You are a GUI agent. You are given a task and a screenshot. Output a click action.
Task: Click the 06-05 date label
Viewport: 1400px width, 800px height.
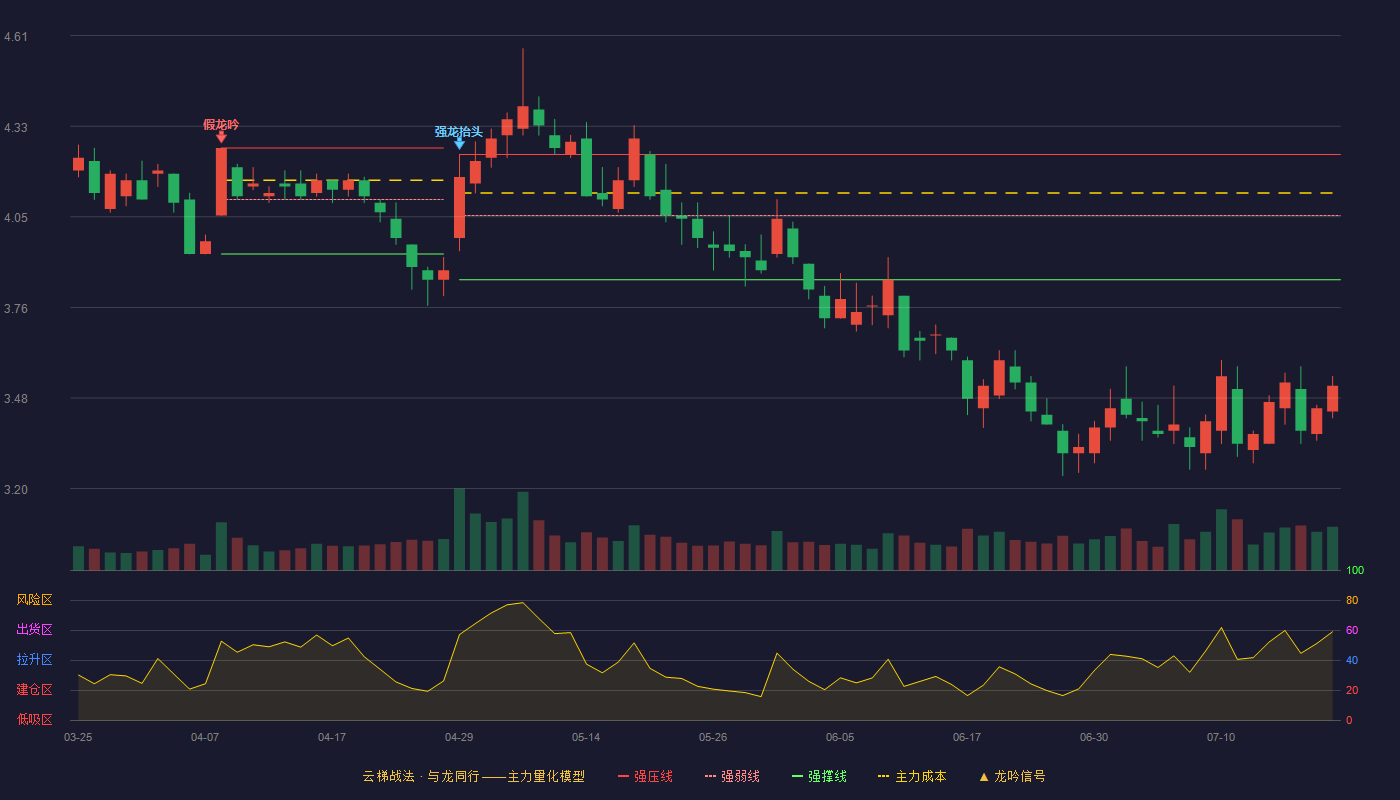click(840, 737)
